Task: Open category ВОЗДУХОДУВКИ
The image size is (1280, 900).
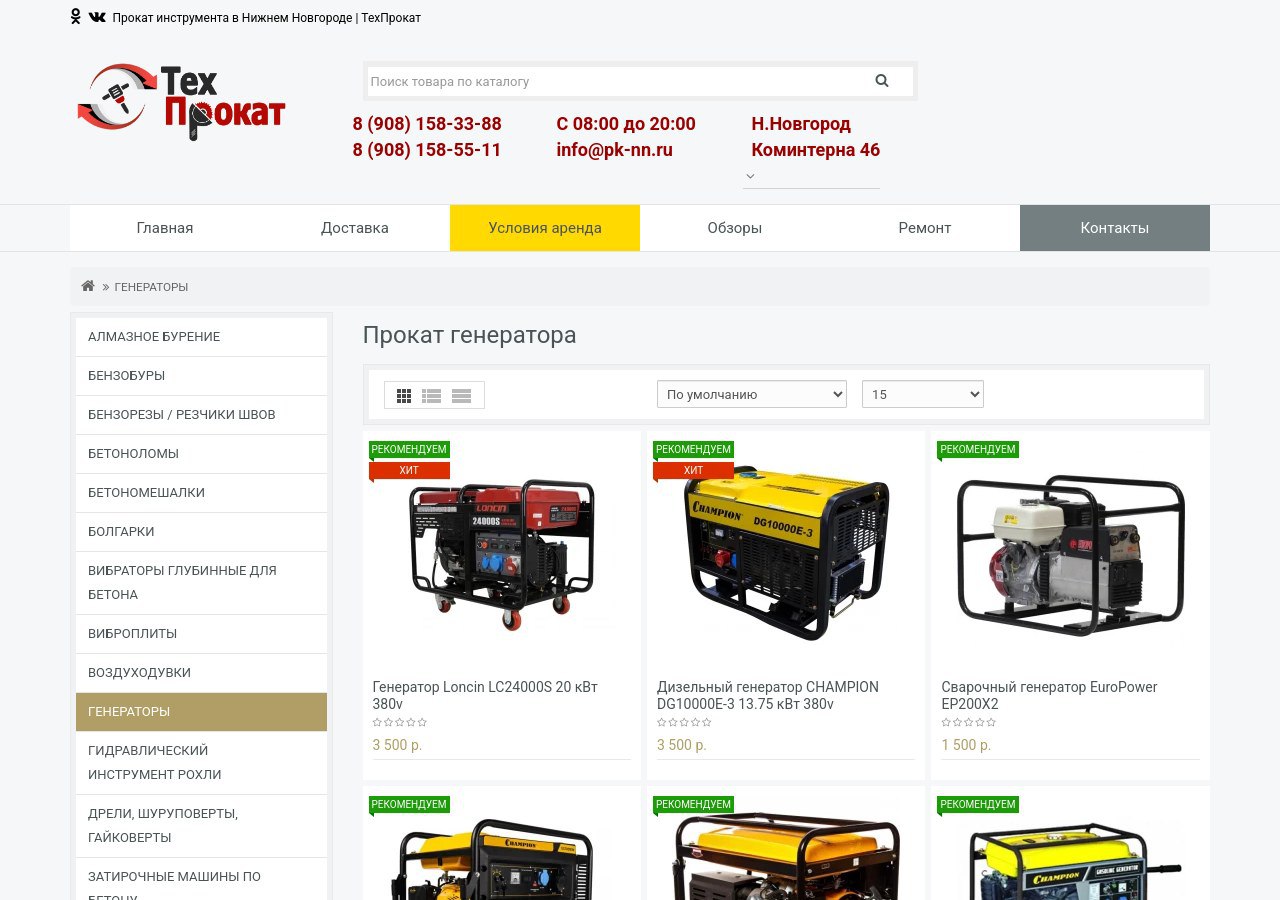Action: point(201,673)
